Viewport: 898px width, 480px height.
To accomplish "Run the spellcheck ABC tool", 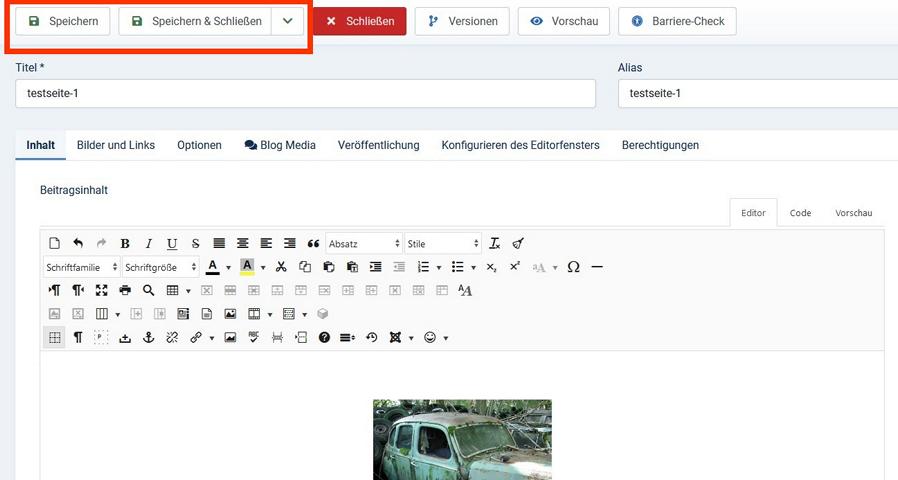I will click(254, 337).
